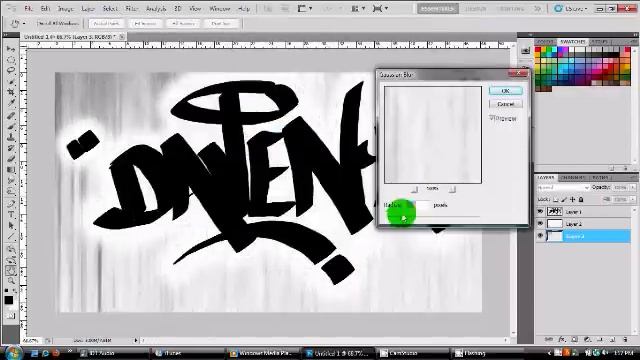Screen dimensions: 640x360
Task: Toggle lock image pixels brush icon
Action: click(x=564, y=200)
